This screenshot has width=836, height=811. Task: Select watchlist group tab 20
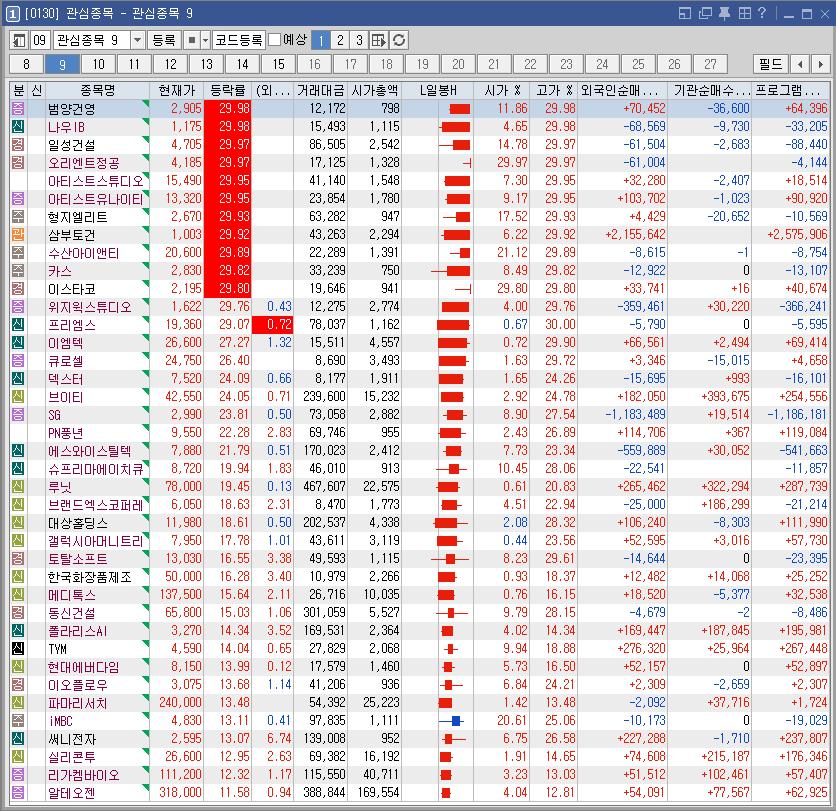[x=459, y=65]
